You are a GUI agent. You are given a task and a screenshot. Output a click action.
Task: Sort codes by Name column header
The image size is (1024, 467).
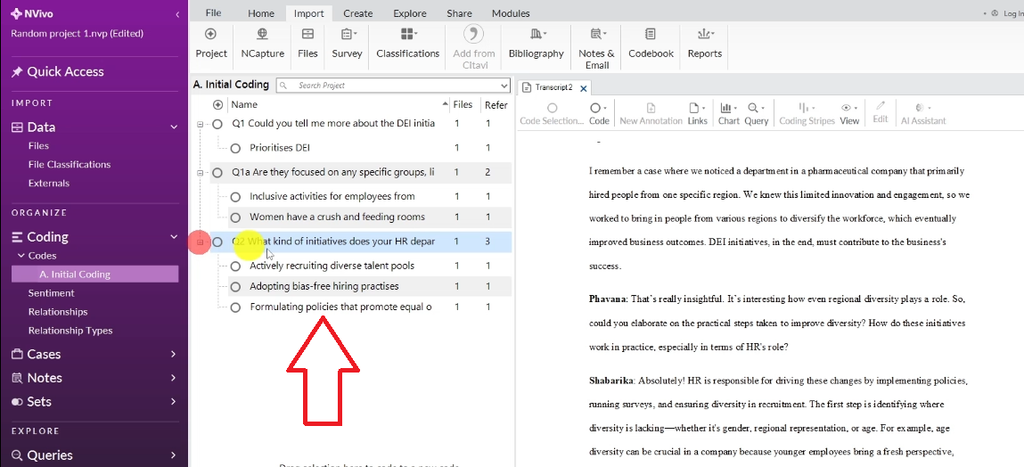[244, 105]
